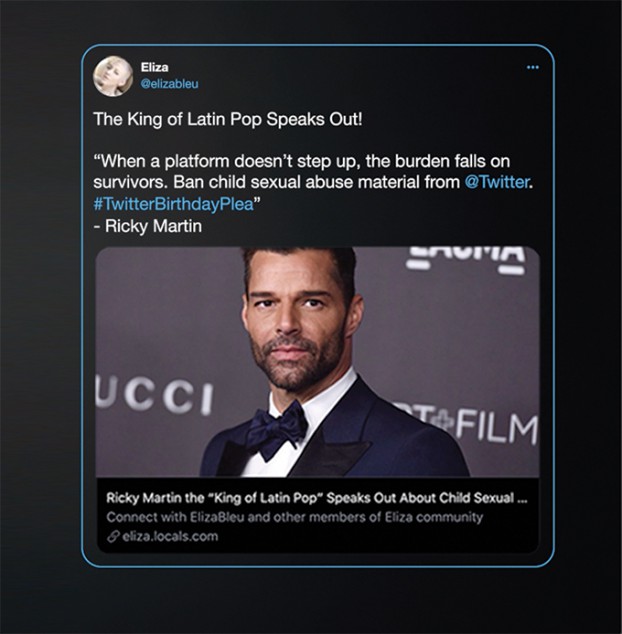Viewport: 622px width, 634px height.
Task: Click the card headline about King of Latin Pop
Action: point(317,498)
